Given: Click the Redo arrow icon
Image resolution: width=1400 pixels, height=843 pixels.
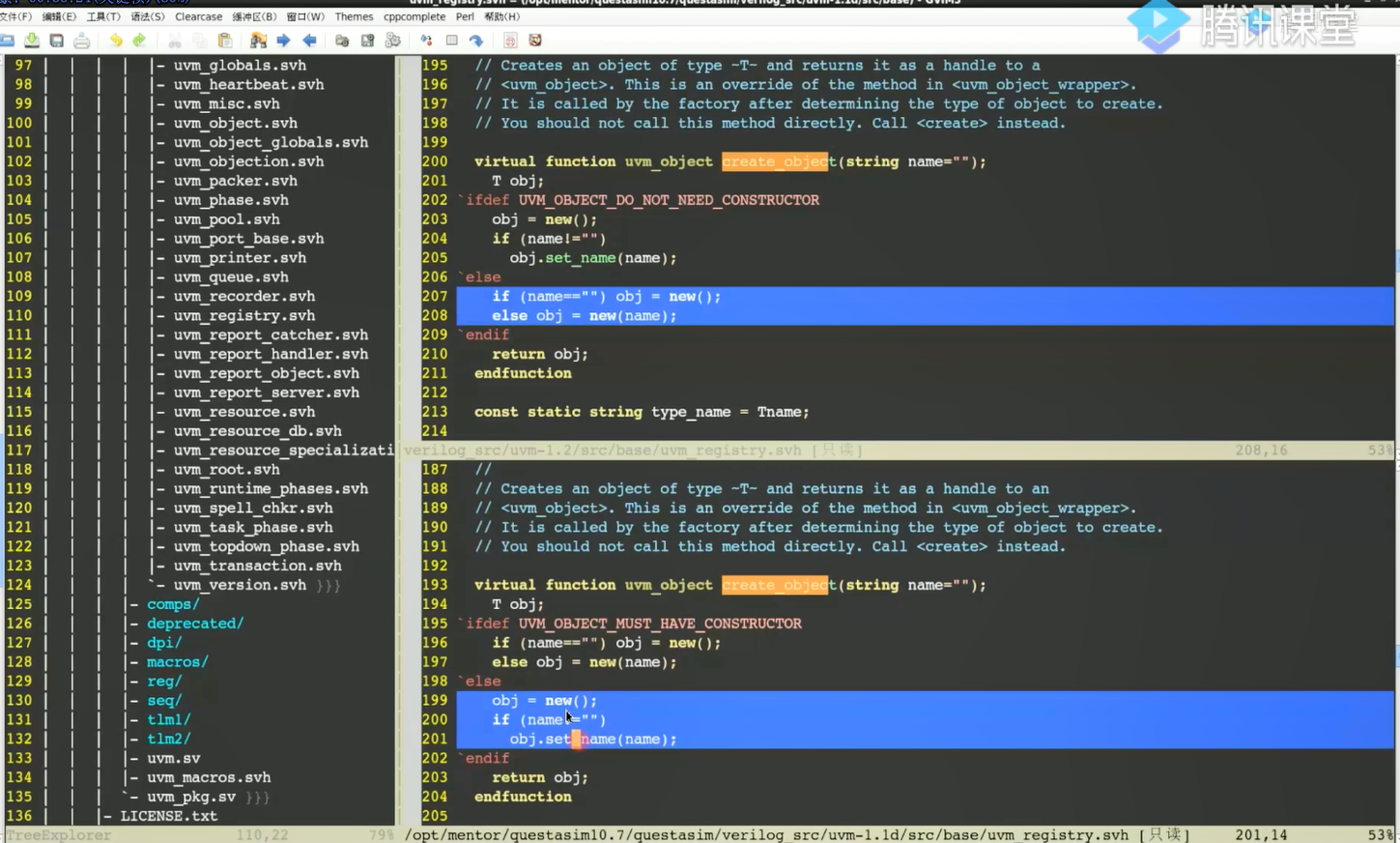Looking at the screenshot, I should pos(140,41).
